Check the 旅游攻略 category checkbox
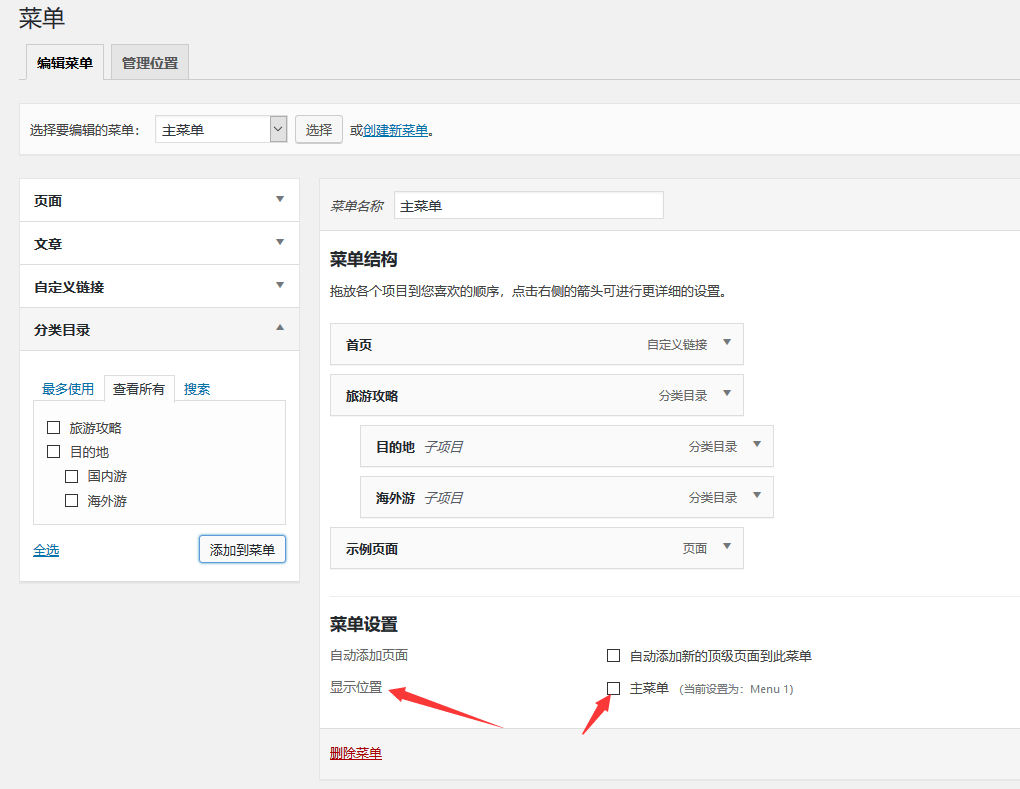The image size is (1020, 789). [x=54, y=428]
